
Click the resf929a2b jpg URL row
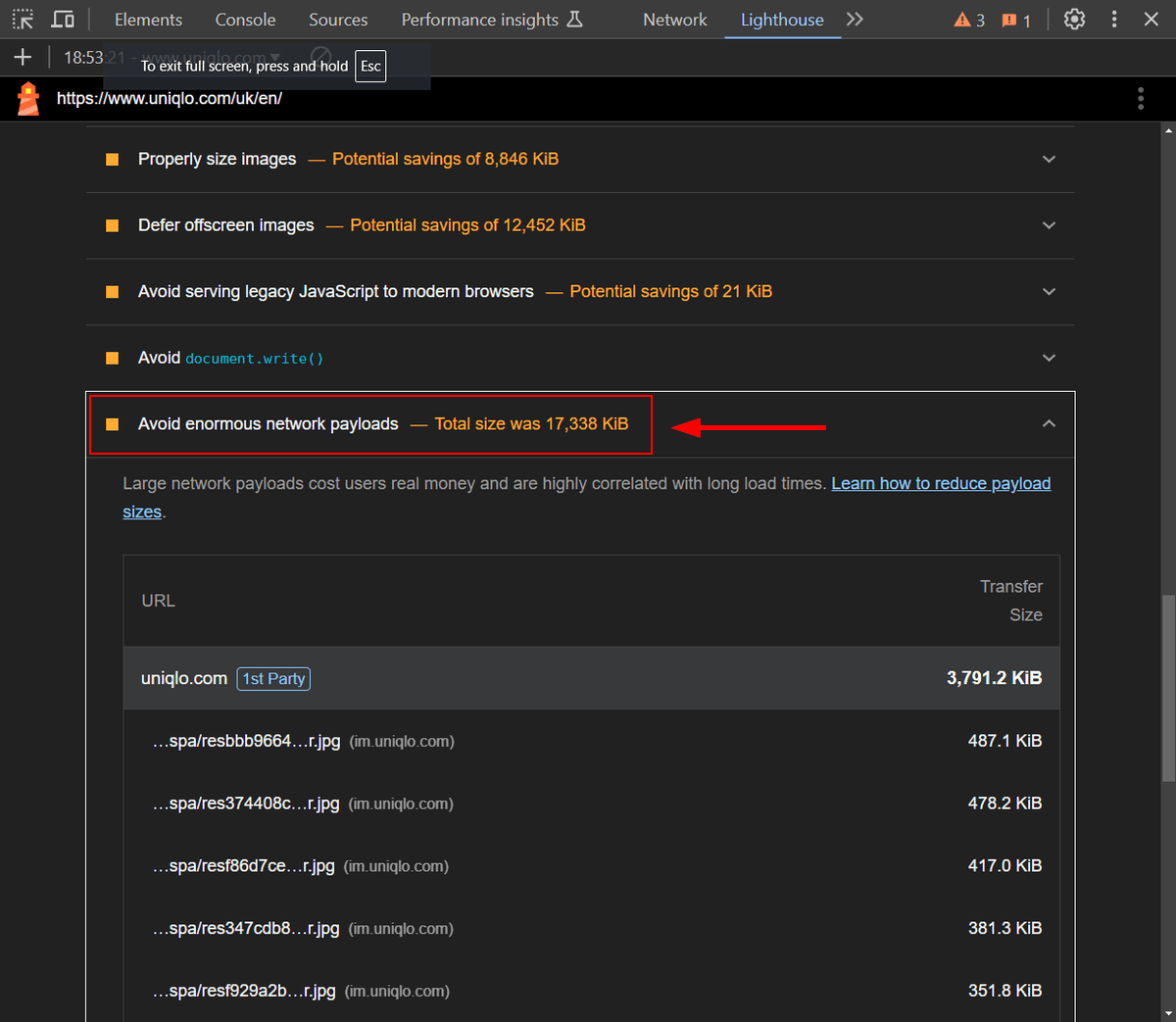pyautogui.click(x=591, y=991)
